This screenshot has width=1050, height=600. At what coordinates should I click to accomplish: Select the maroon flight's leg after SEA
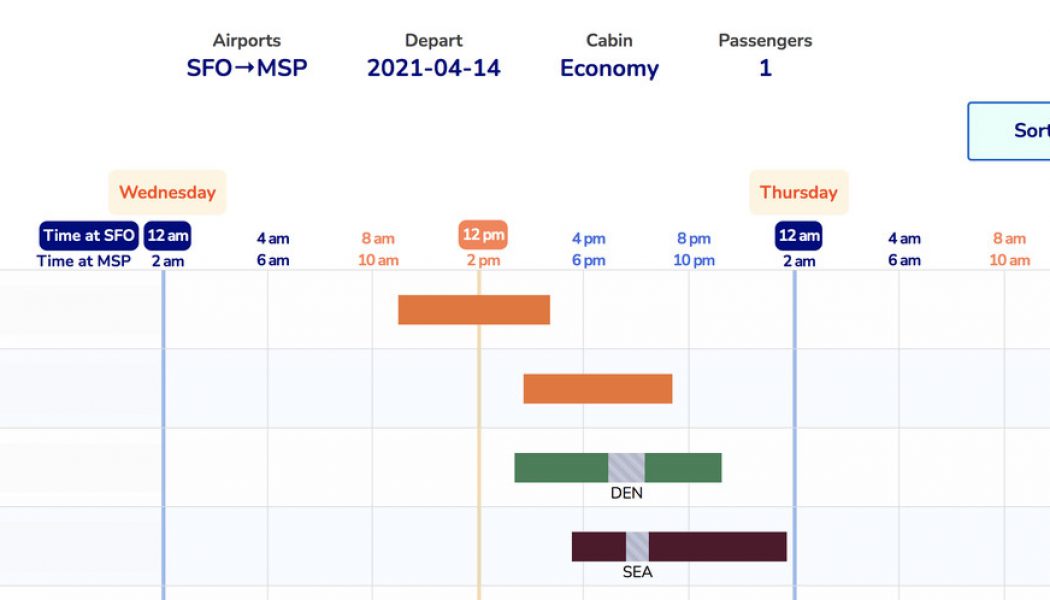click(x=717, y=547)
